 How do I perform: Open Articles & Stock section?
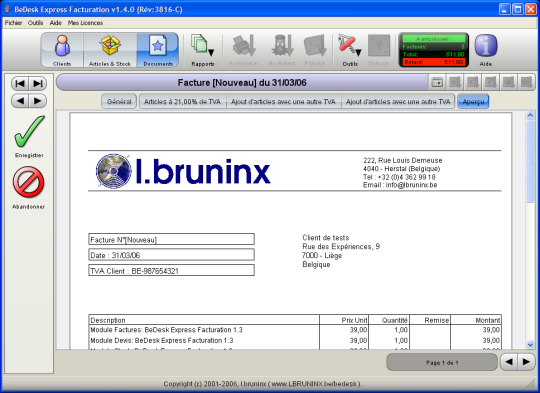110,50
